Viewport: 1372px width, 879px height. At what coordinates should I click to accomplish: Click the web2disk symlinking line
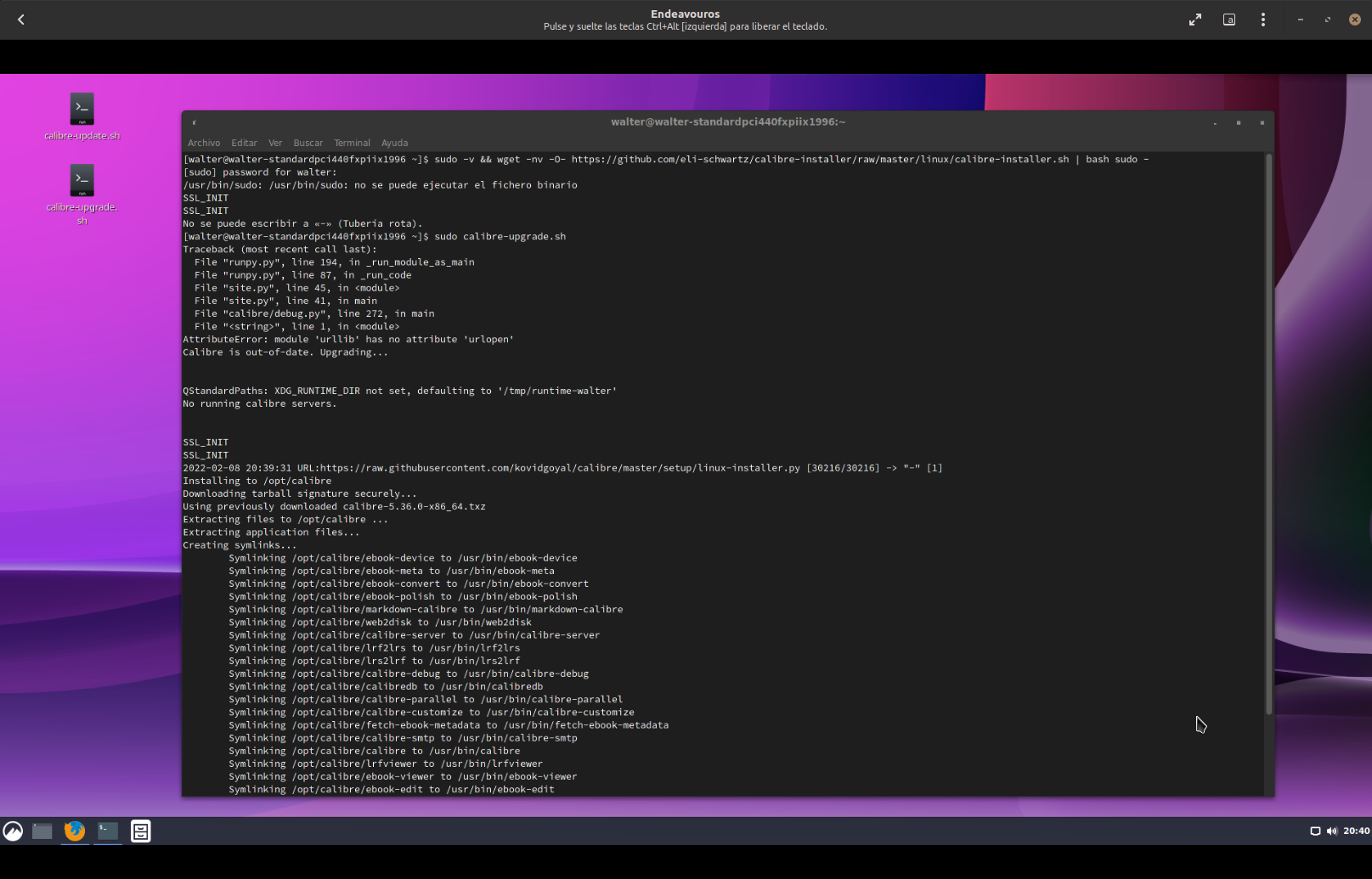pyautogui.click(x=380, y=623)
